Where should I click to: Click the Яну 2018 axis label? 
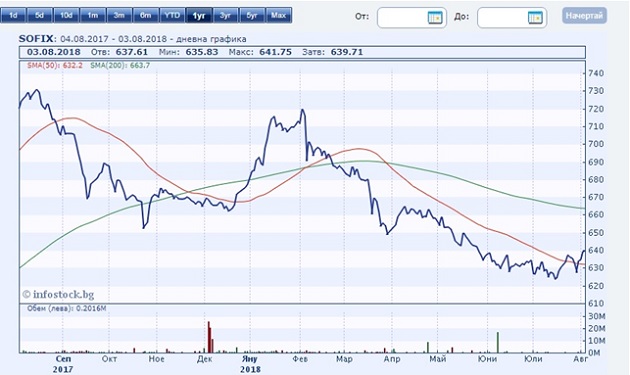click(x=250, y=363)
